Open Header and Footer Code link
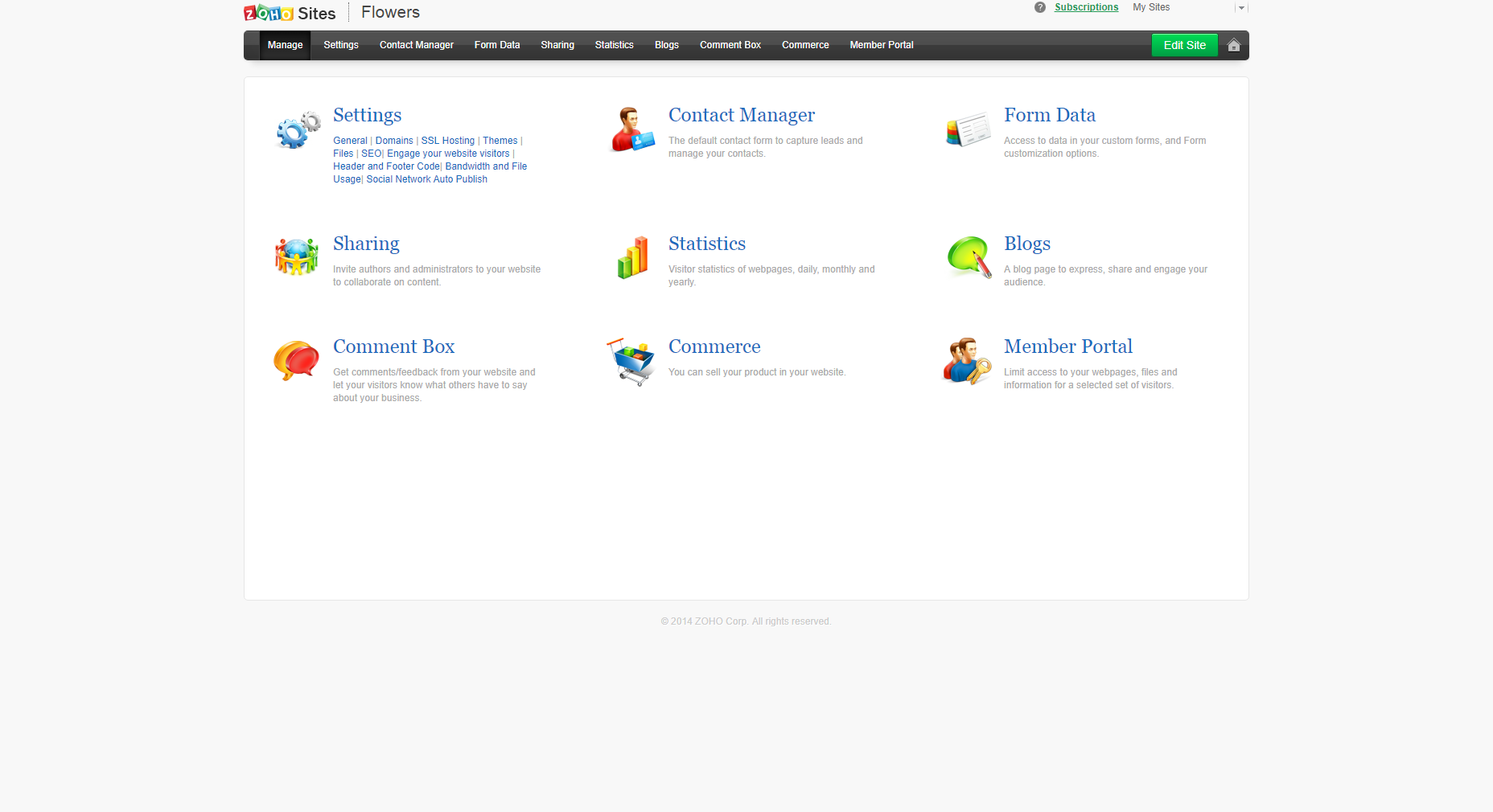Image resolution: width=1493 pixels, height=812 pixels. point(386,166)
